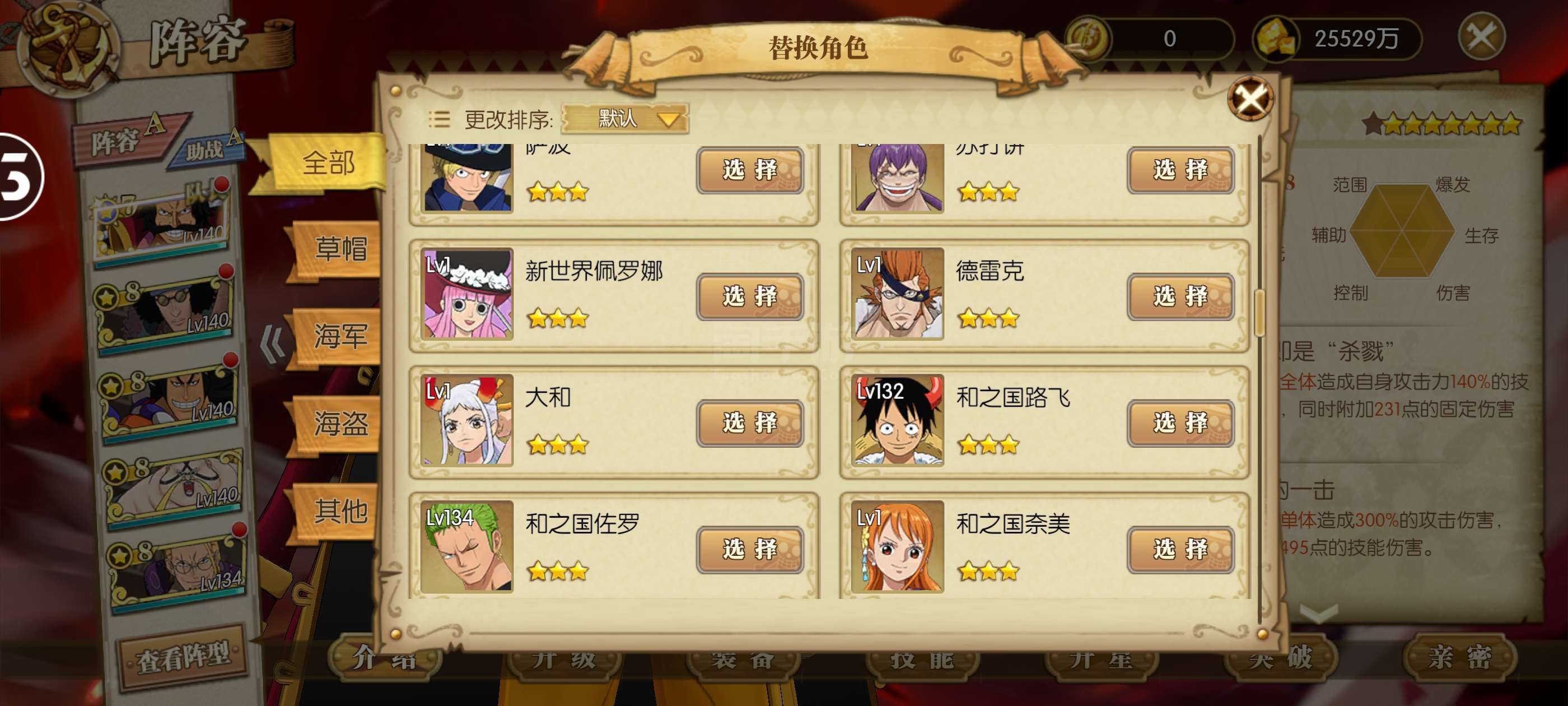Open the 默认 sort order dropdown

click(x=625, y=118)
